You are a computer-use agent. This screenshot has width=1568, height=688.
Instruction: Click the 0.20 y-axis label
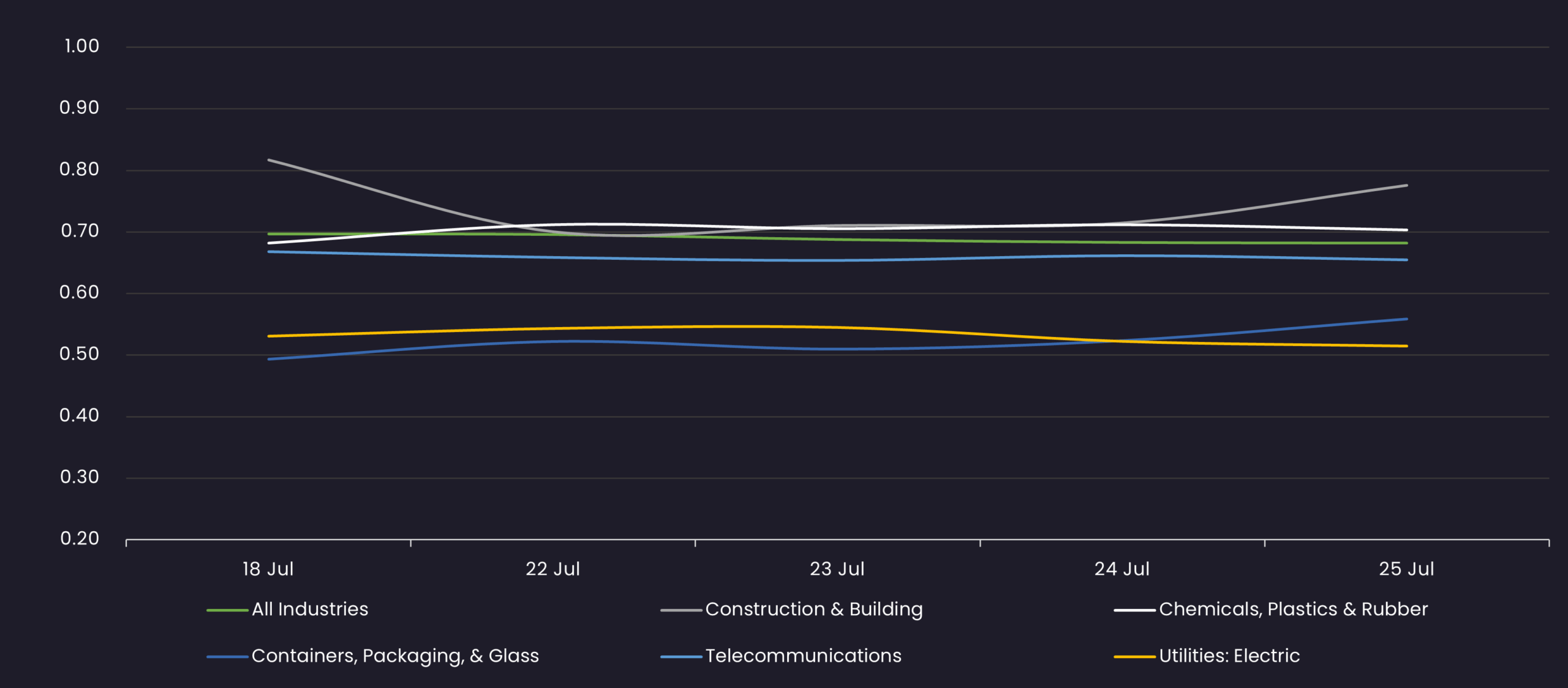[79, 539]
